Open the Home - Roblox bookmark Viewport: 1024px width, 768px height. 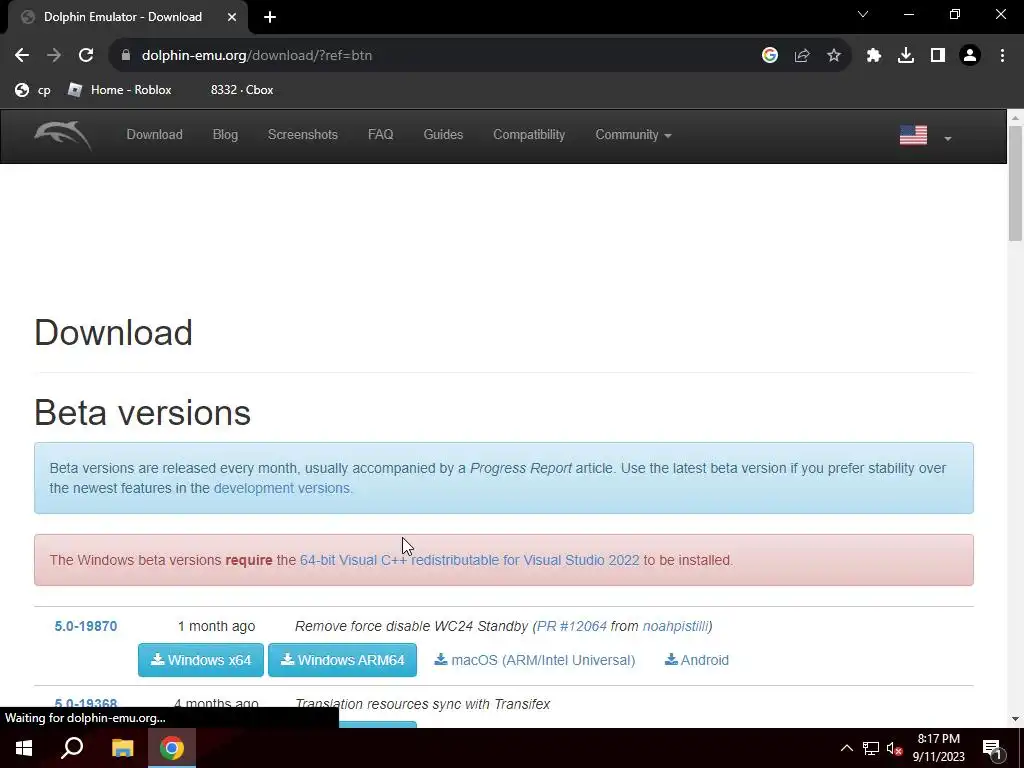pos(120,90)
